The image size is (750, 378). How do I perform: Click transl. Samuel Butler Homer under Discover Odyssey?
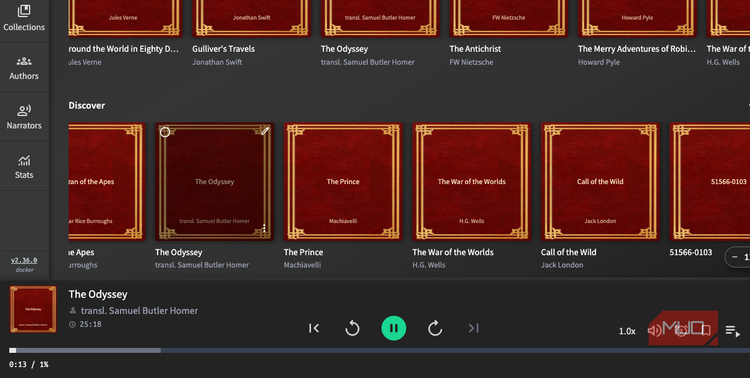[x=202, y=265]
